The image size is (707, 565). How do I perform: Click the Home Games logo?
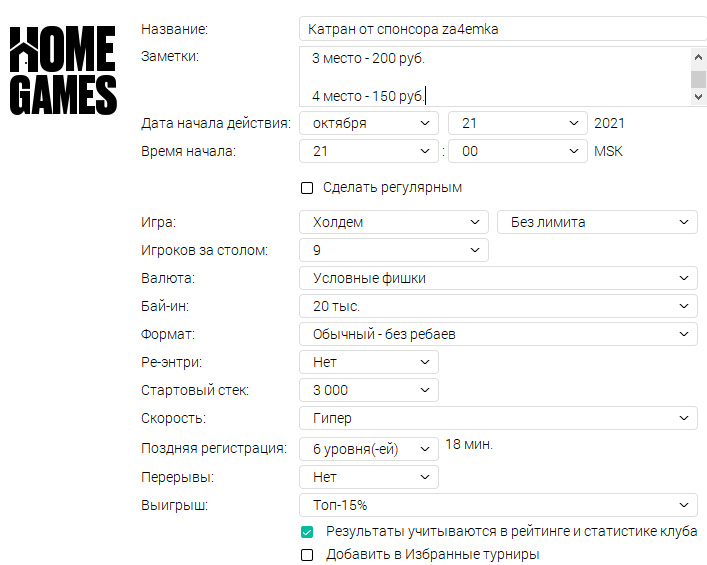(63, 70)
